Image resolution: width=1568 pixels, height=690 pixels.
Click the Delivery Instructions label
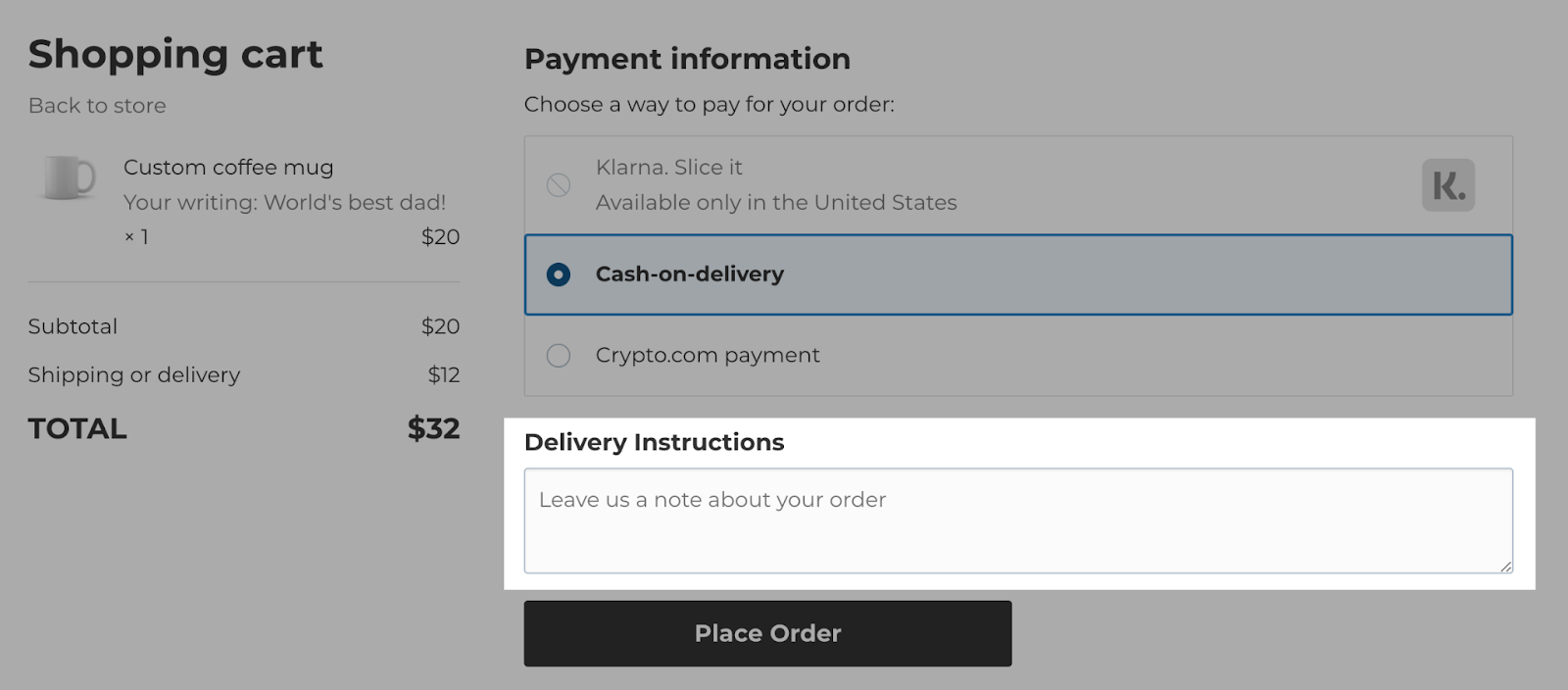tap(654, 442)
